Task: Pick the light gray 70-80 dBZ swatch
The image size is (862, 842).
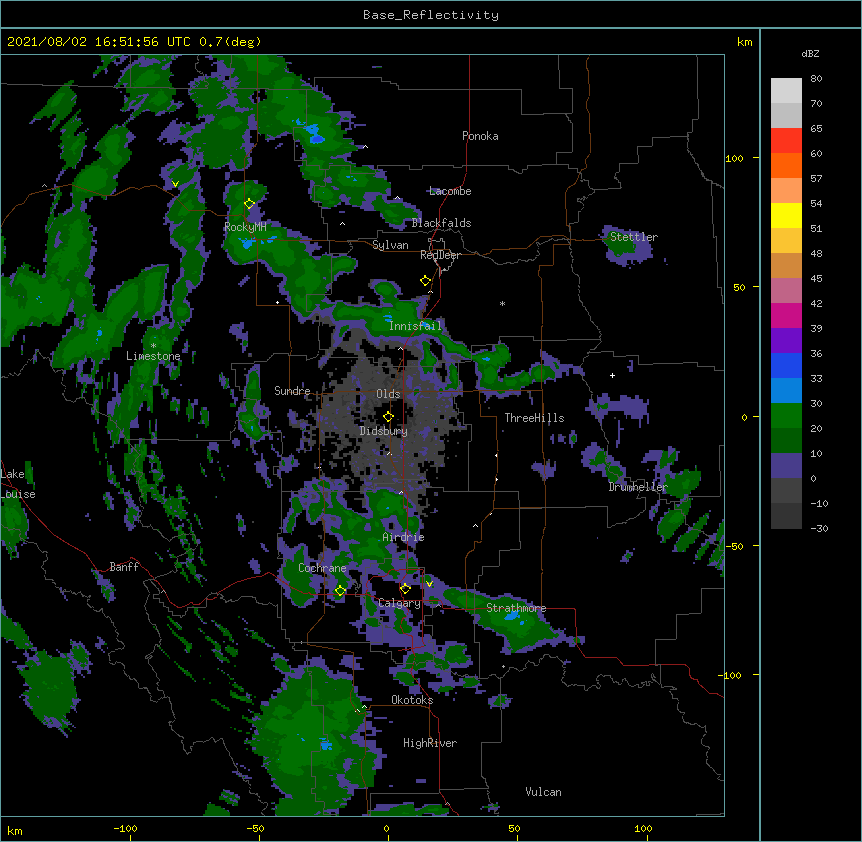Action: tap(786, 91)
